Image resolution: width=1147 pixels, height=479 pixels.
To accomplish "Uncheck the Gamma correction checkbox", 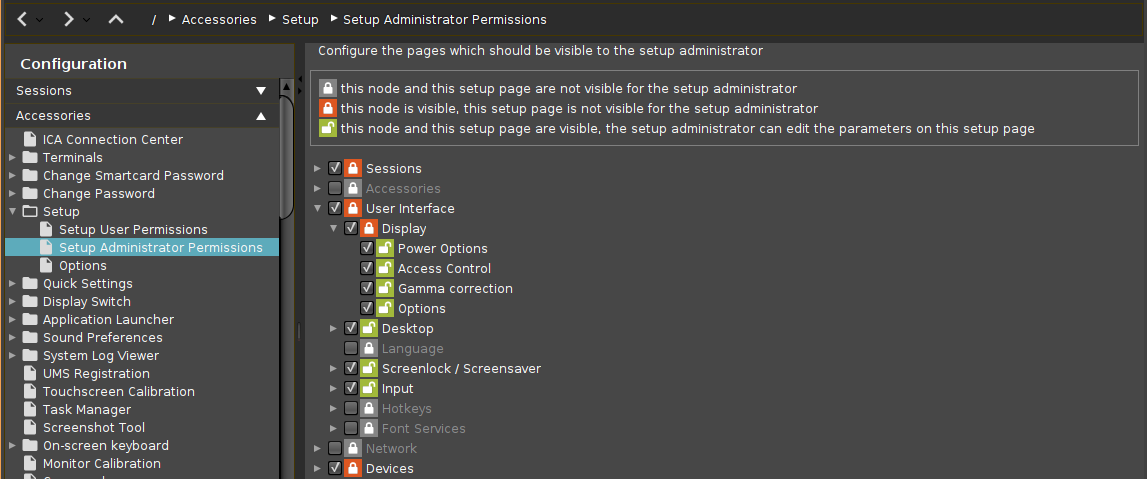I will pos(367,289).
